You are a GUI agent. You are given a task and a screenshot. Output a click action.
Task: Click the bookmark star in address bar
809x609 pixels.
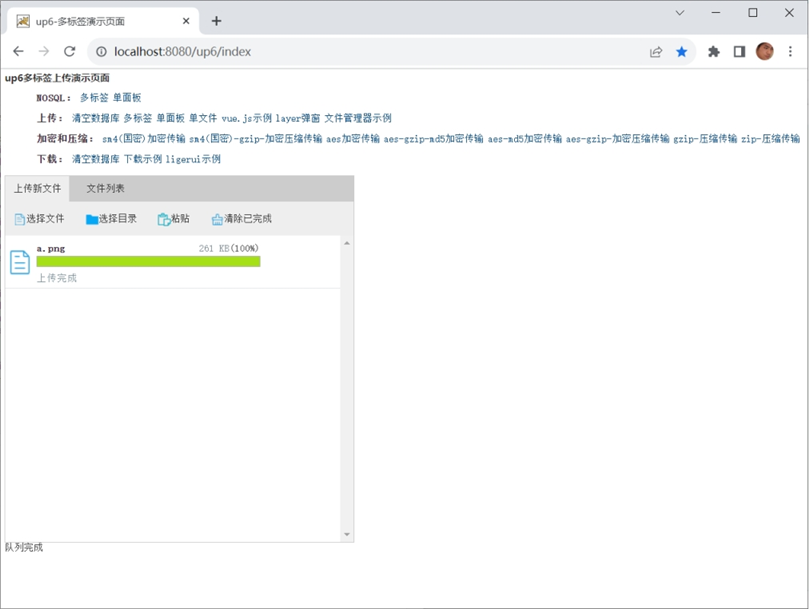coord(683,52)
